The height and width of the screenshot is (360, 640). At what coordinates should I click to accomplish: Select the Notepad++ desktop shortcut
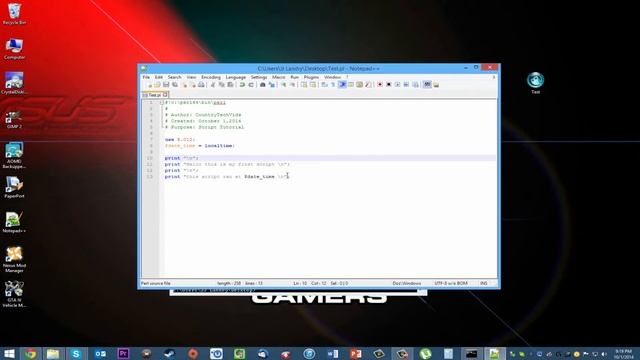(14, 222)
